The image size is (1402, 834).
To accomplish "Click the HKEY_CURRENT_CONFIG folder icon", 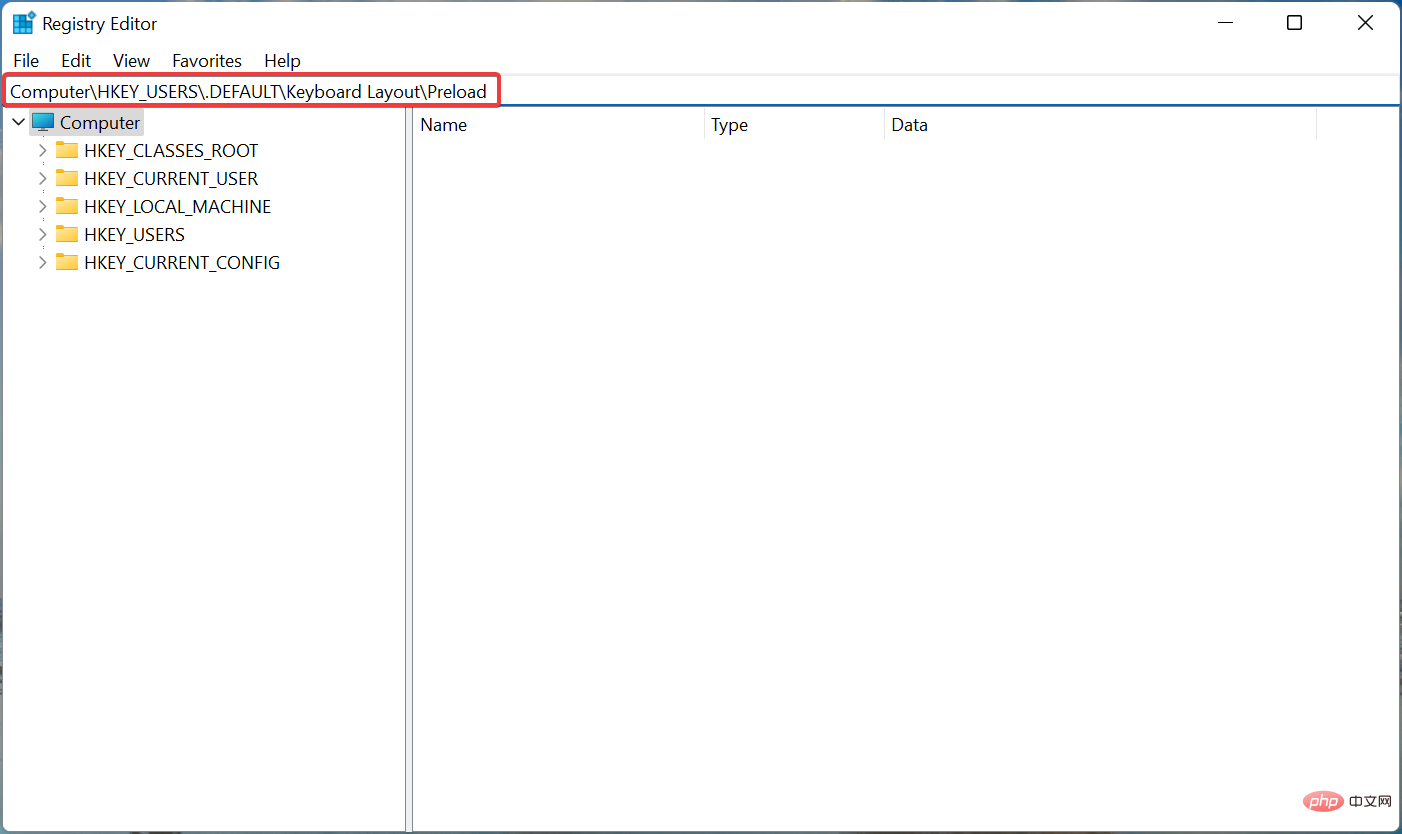I will [67, 262].
